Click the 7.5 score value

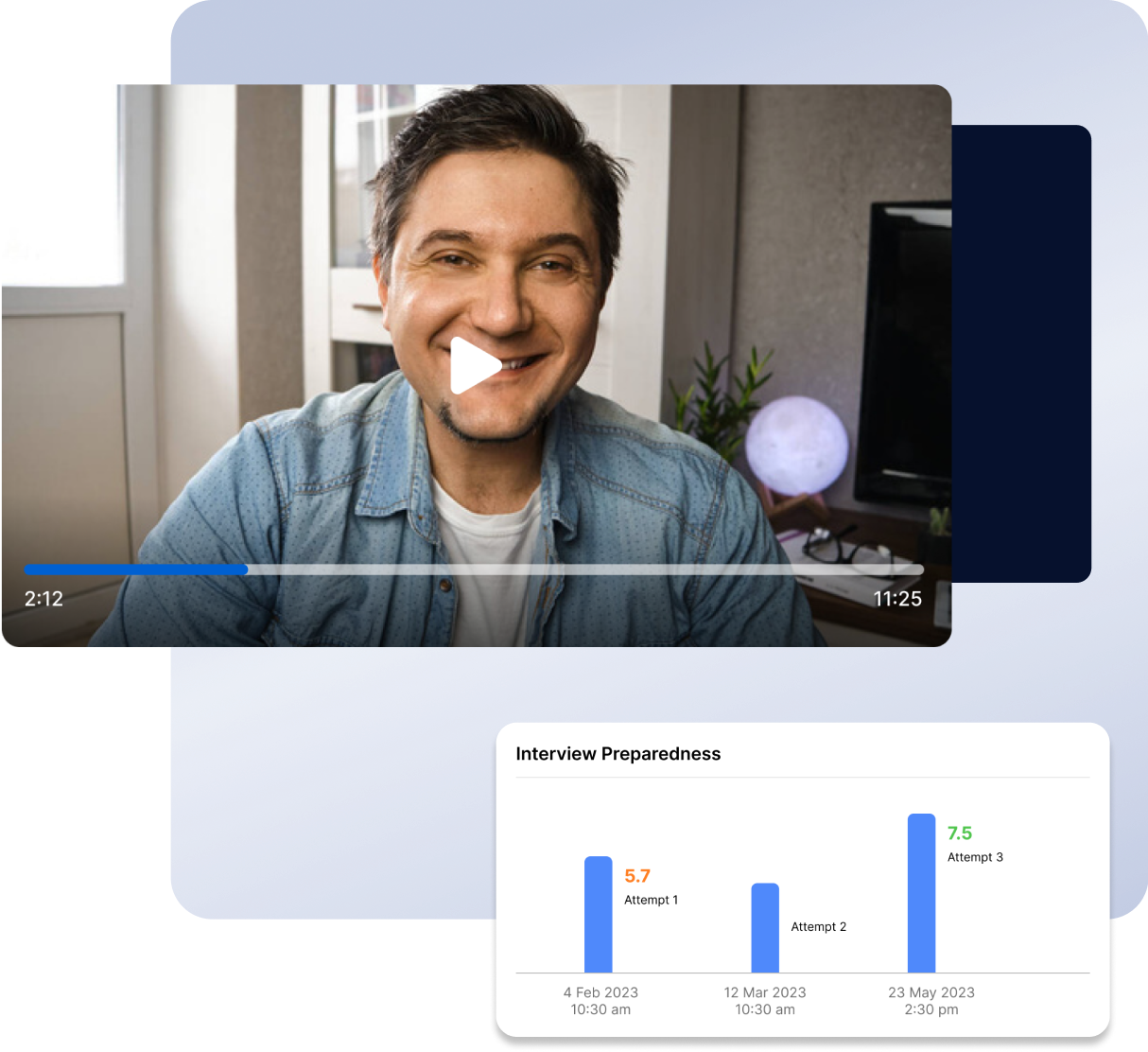pyautogui.click(x=960, y=833)
